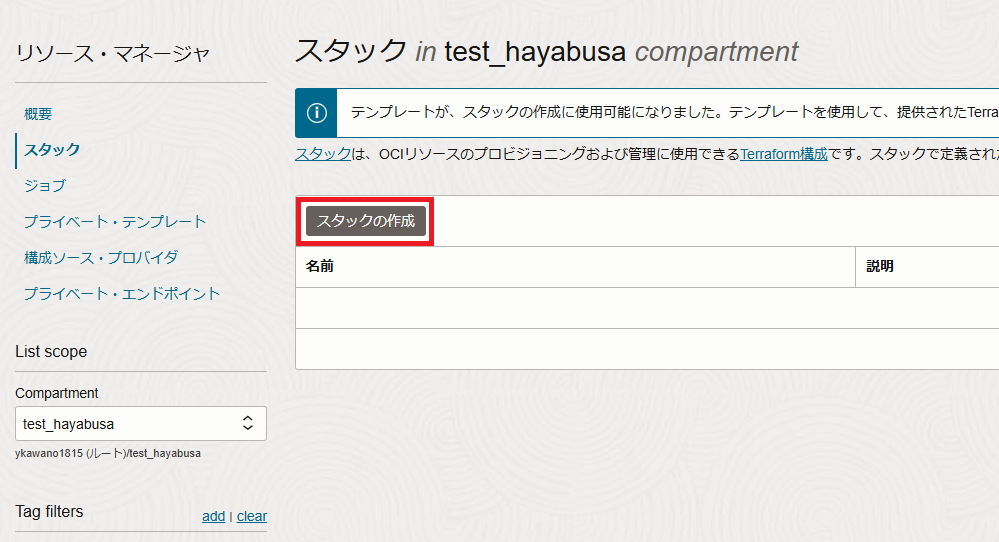Click the compartment path ykawano1815 text

point(108,453)
